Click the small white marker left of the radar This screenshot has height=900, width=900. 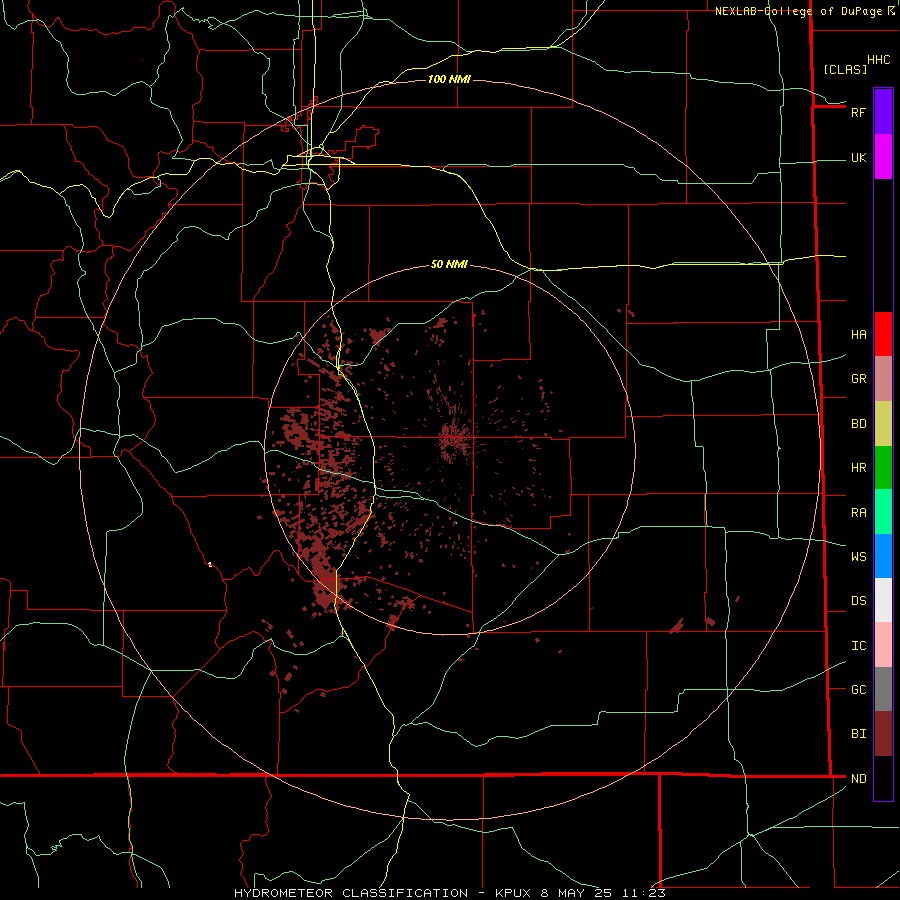pos(210,565)
